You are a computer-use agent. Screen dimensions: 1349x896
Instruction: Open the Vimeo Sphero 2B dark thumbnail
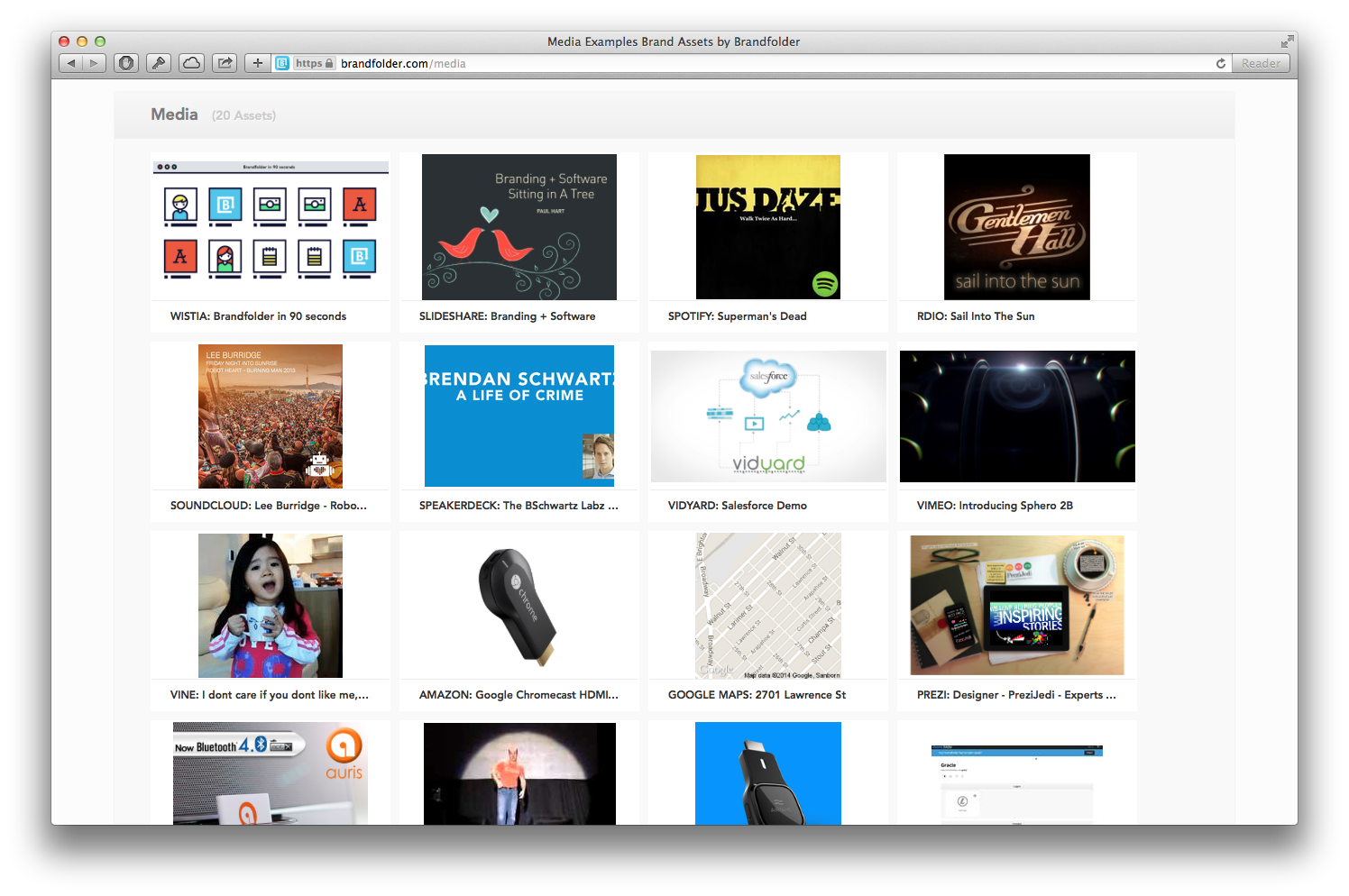tap(1017, 416)
